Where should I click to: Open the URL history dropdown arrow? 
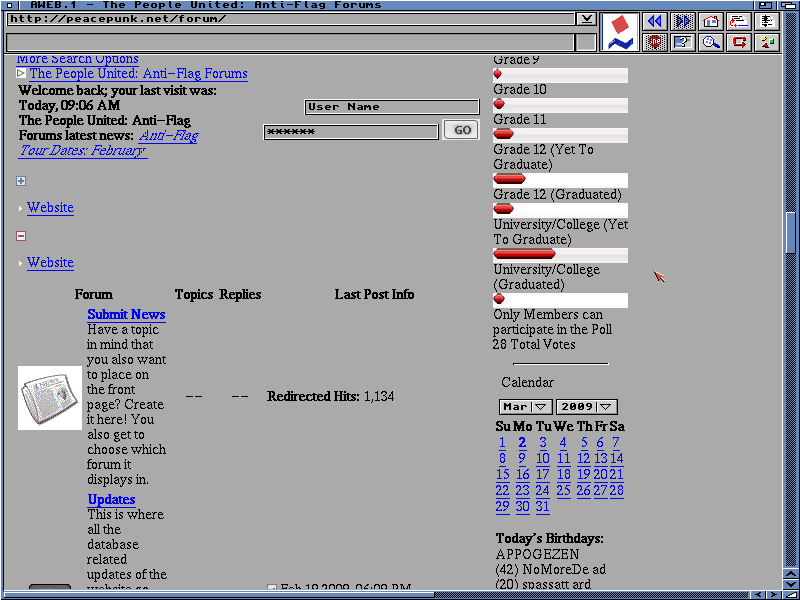[586, 19]
